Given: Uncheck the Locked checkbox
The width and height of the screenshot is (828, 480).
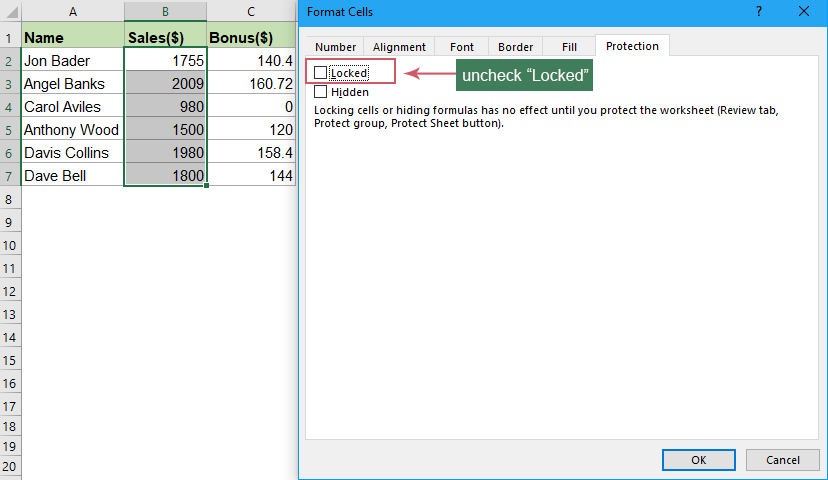Looking at the screenshot, I should [321, 73].
